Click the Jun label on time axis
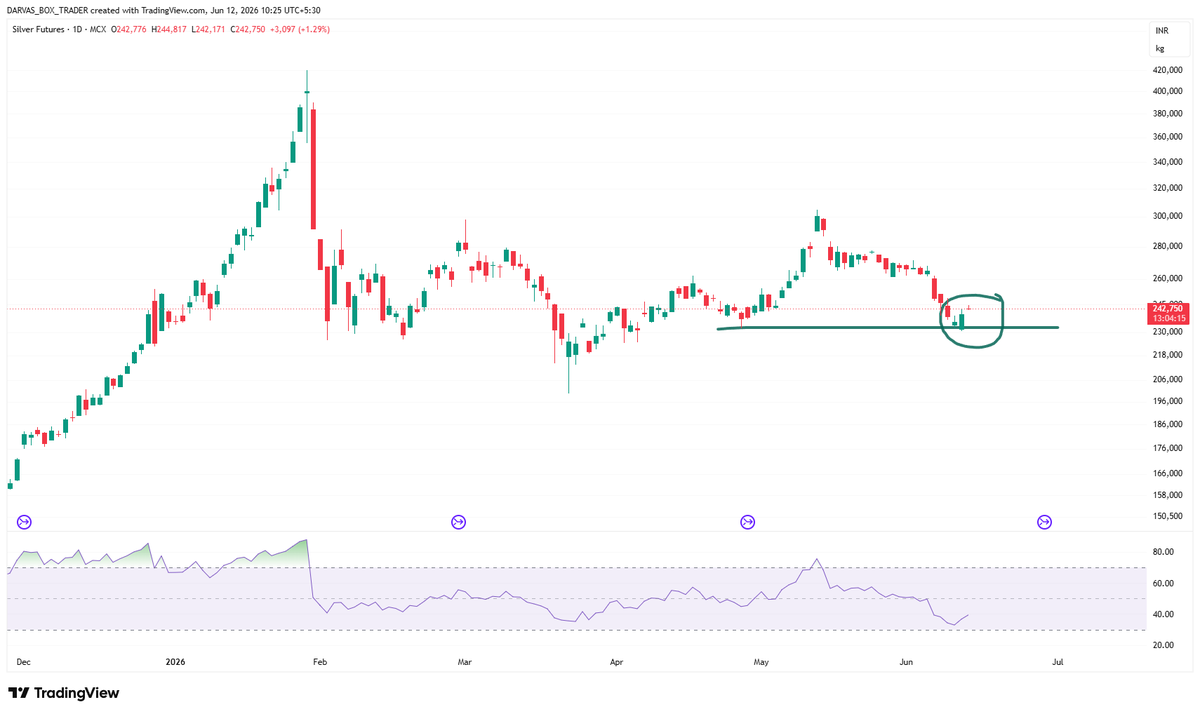This screenshot has width=1200, height=714. click(x=907, y=662)
